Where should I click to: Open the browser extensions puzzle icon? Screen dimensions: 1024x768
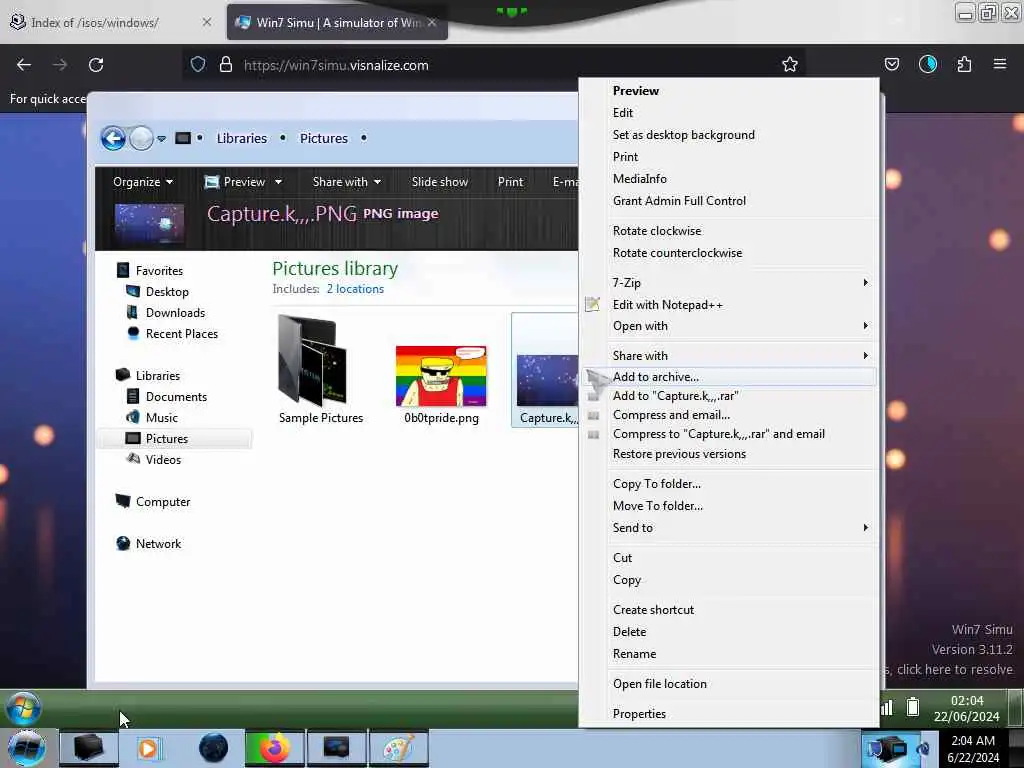click(x=964, y=64)
